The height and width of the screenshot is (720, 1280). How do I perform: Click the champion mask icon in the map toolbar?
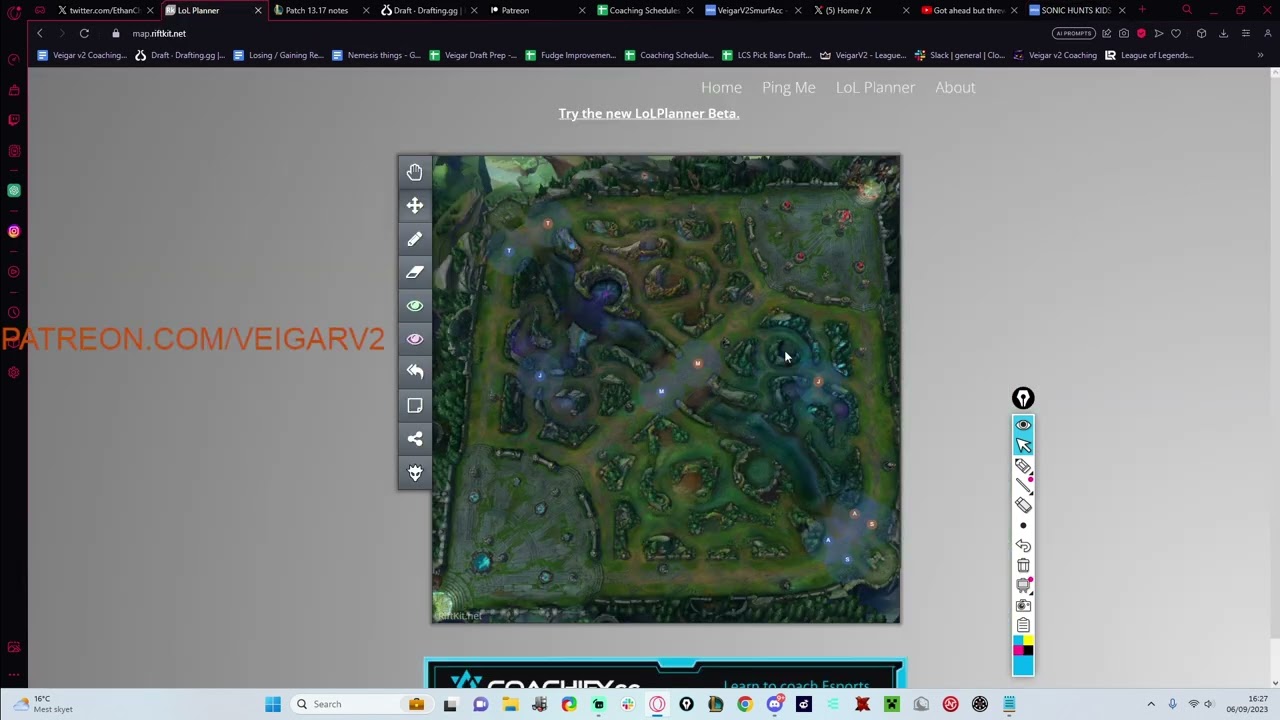[415, 472]
